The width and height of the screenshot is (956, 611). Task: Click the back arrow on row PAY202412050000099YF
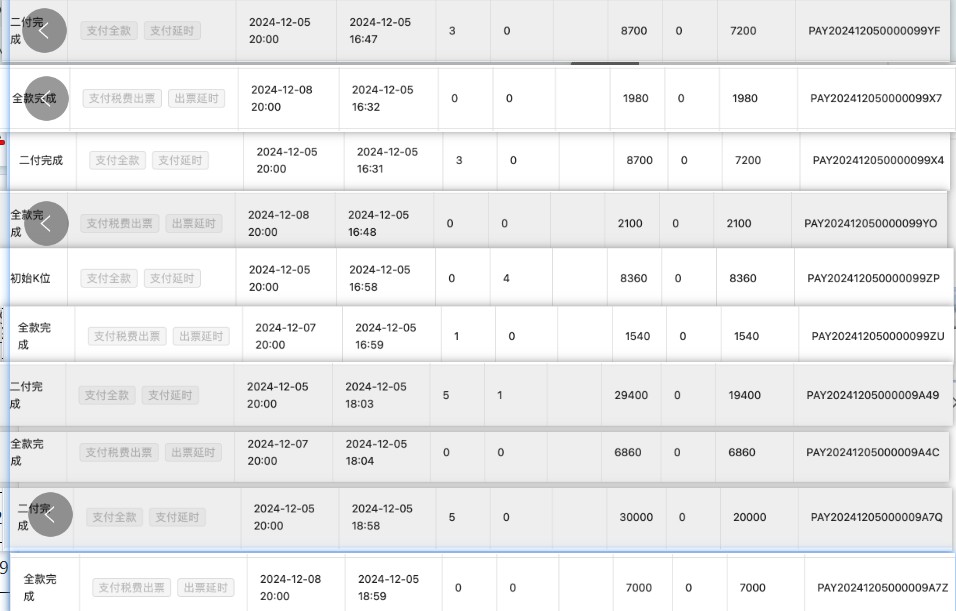pyautogui.click(x=45, y=31)
